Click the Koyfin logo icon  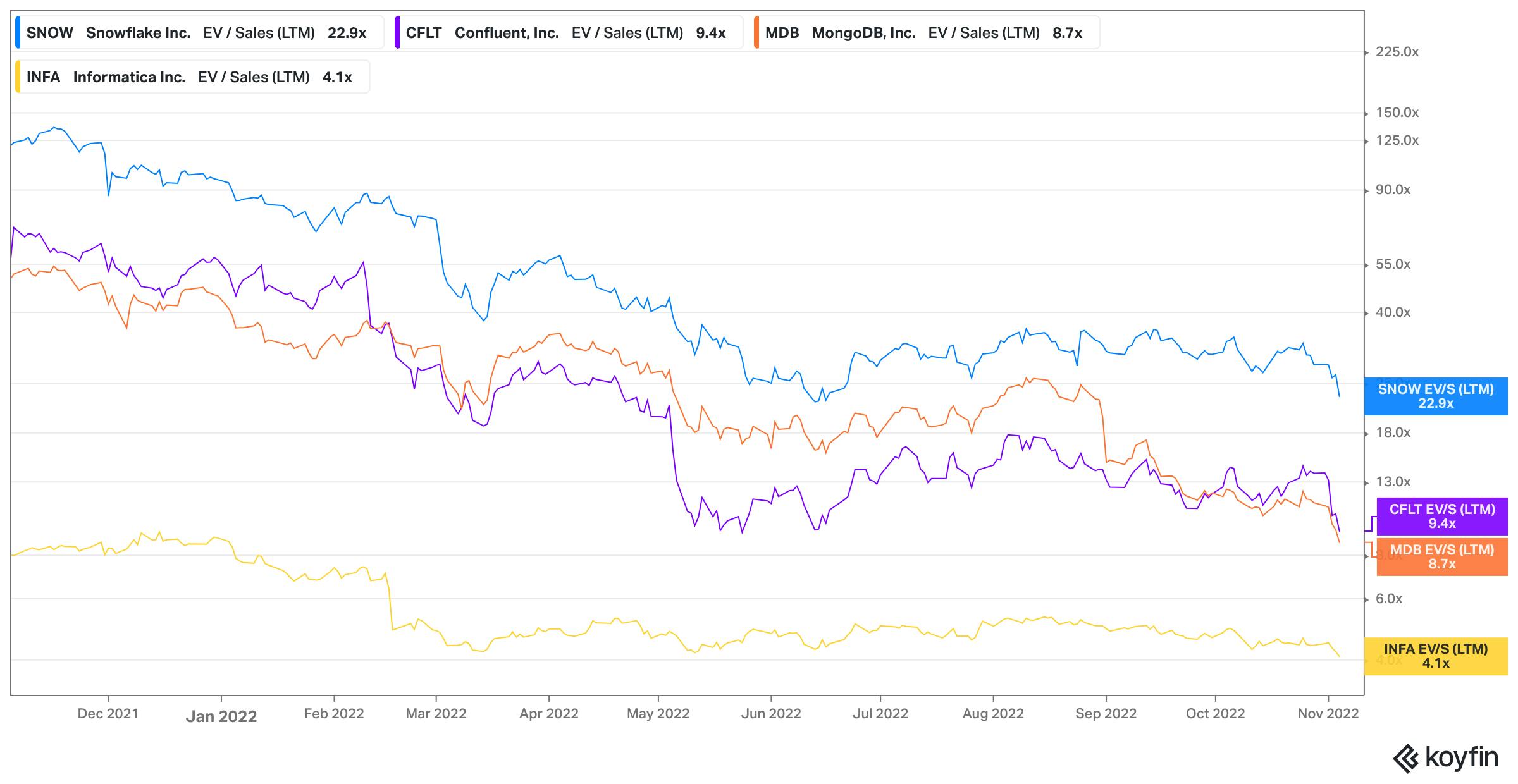[1407, 758]
